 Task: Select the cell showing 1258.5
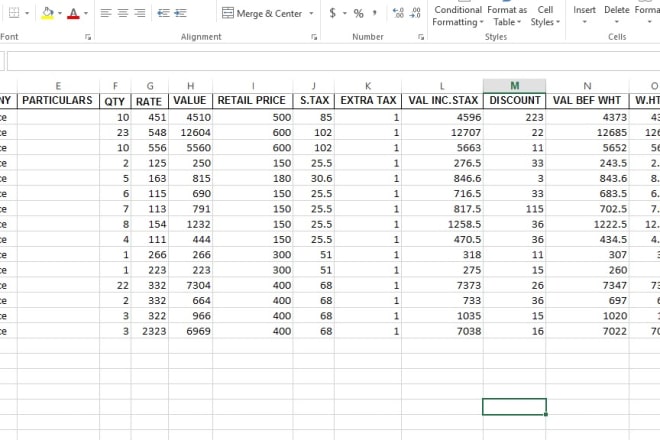(x=442, y=224)
